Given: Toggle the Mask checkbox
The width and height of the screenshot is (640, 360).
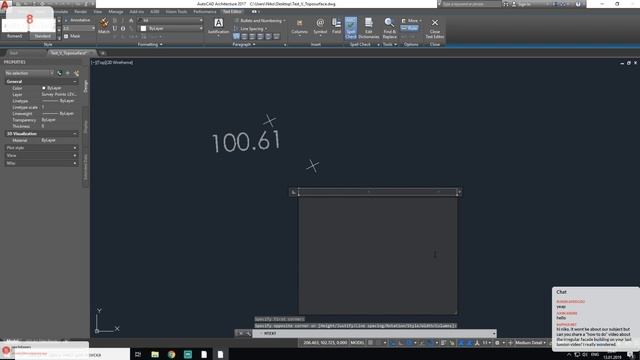Looking at the screenshot, I should pos(72,36).
